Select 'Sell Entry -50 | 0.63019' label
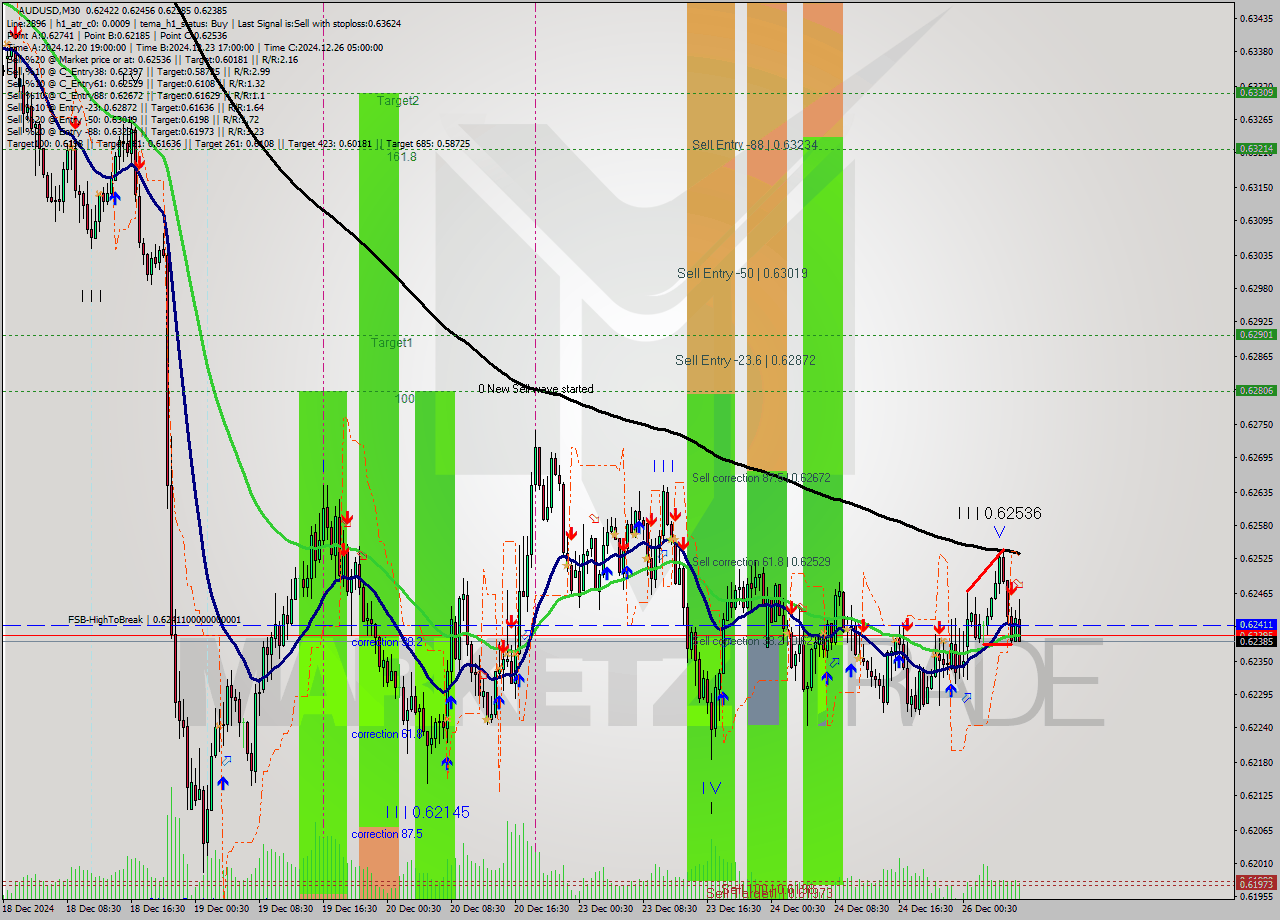Image resolution: width=1280 pixels, height=920 pixels. click(x=742, y=273)
